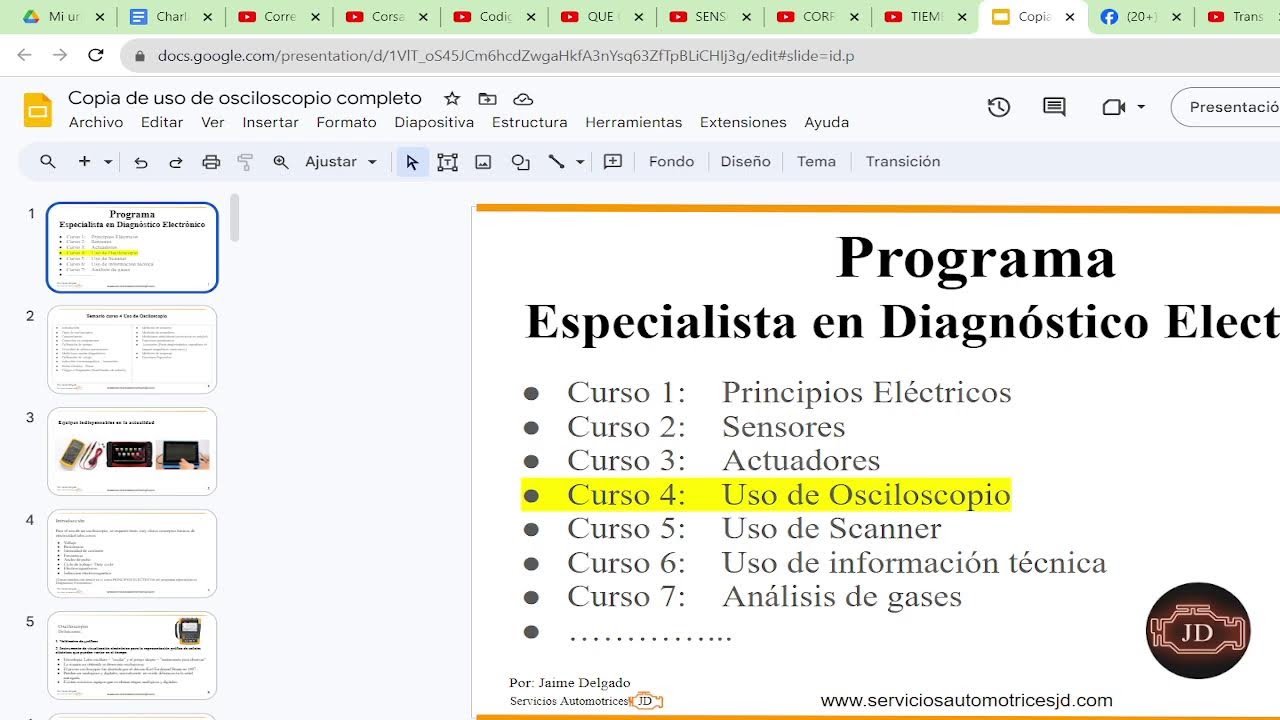Screen dimensions: 1280x720
Task: Click the zoom tool icon
Action: coord(281,161)
